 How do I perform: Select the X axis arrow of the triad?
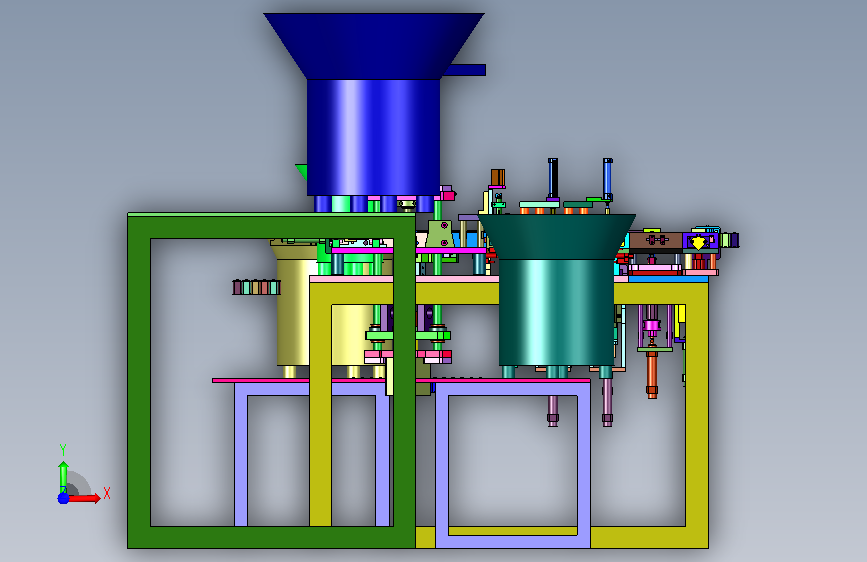tap(84, 498)
